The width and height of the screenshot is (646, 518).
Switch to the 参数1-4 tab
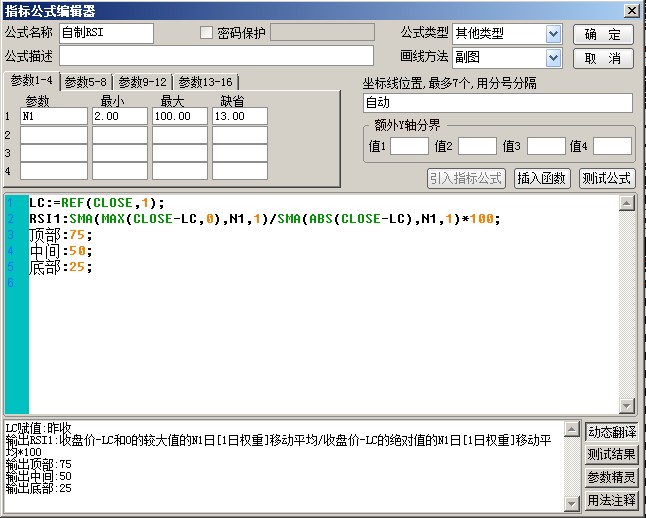pyautogui.click(x=32, y=80)
